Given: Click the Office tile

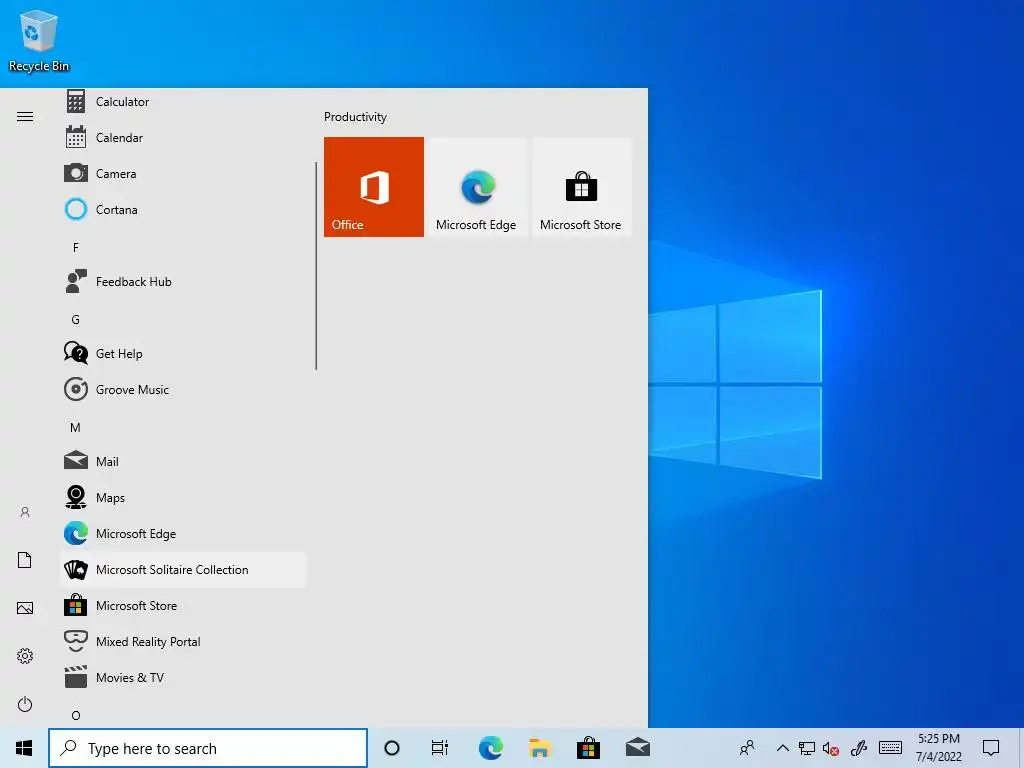Looking at the screenshot, I should (x=374, y=187).
